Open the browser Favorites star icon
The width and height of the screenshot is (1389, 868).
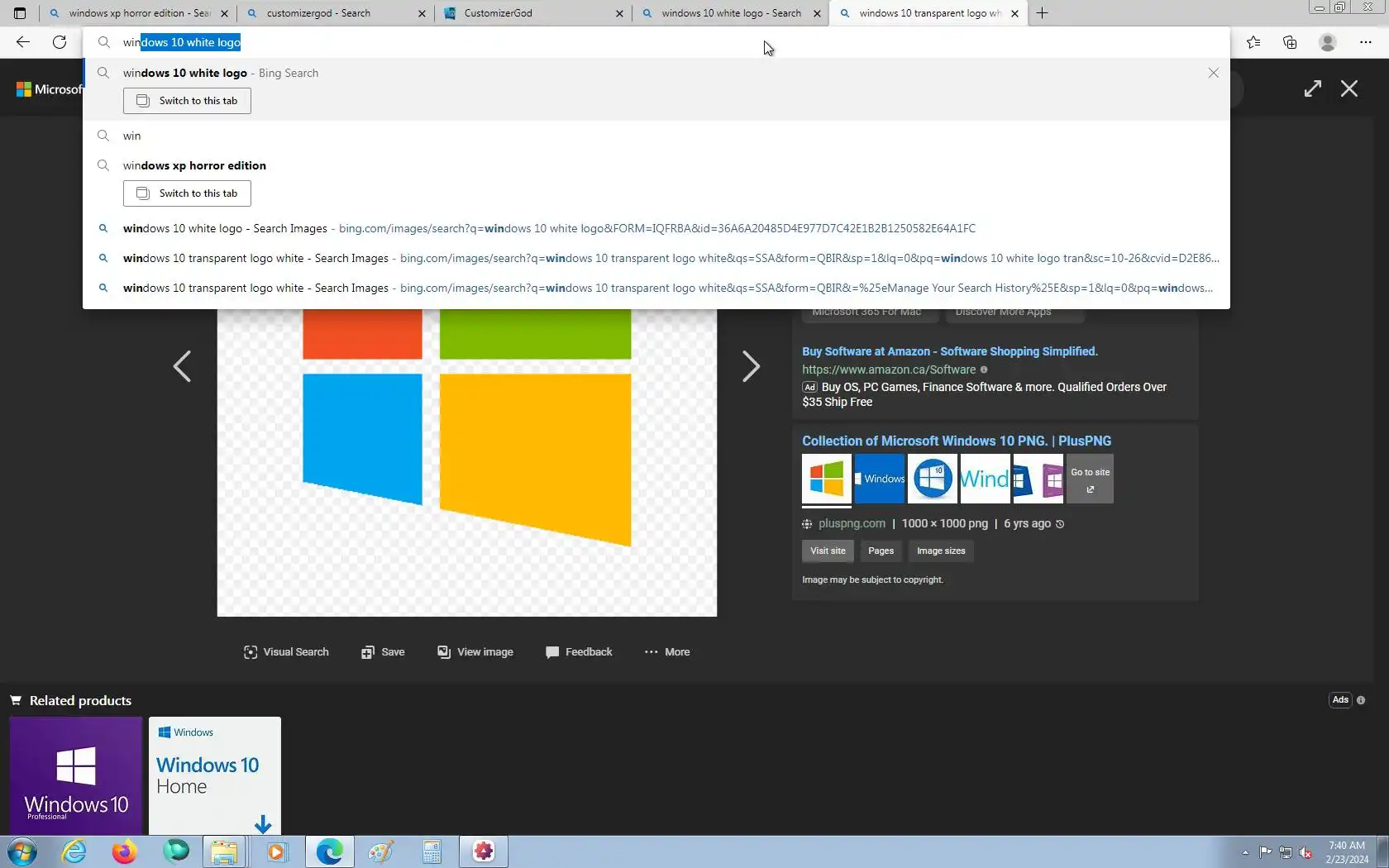tap(1253, 42)
